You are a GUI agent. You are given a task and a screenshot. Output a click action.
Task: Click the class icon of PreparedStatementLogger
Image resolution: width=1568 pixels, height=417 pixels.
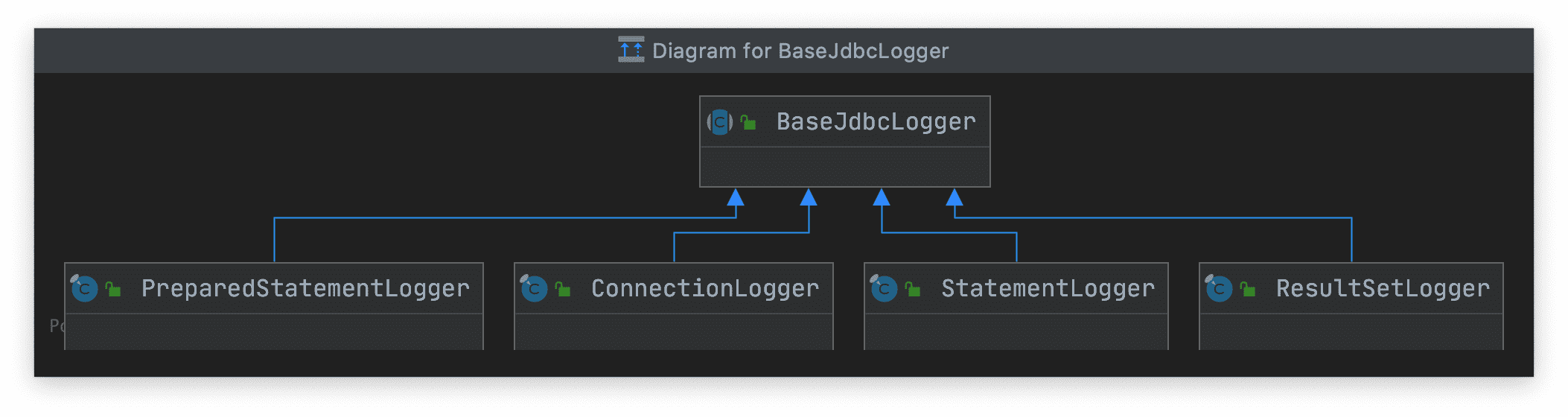click(x=83, y=288)
